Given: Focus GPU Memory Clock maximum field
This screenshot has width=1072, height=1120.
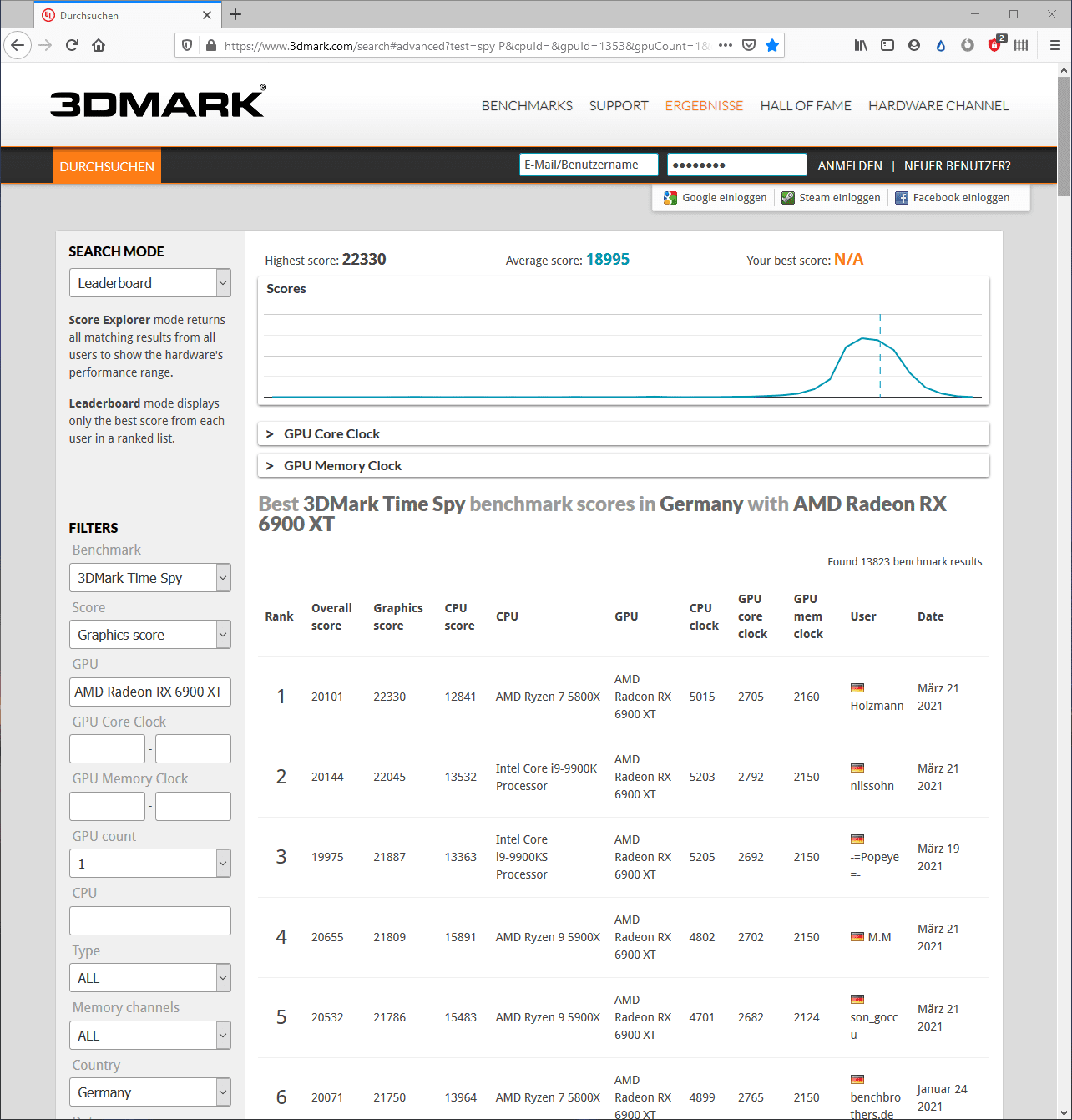Looking at the screenshot, I should pyautogui.click(x=193, y=807).
